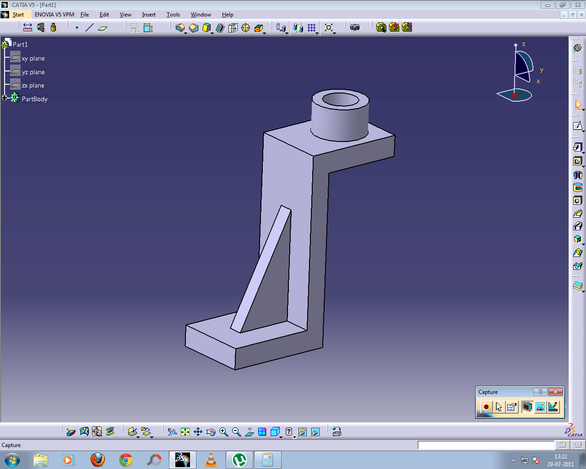Open the Pad tool dropdown arrow

583,152
